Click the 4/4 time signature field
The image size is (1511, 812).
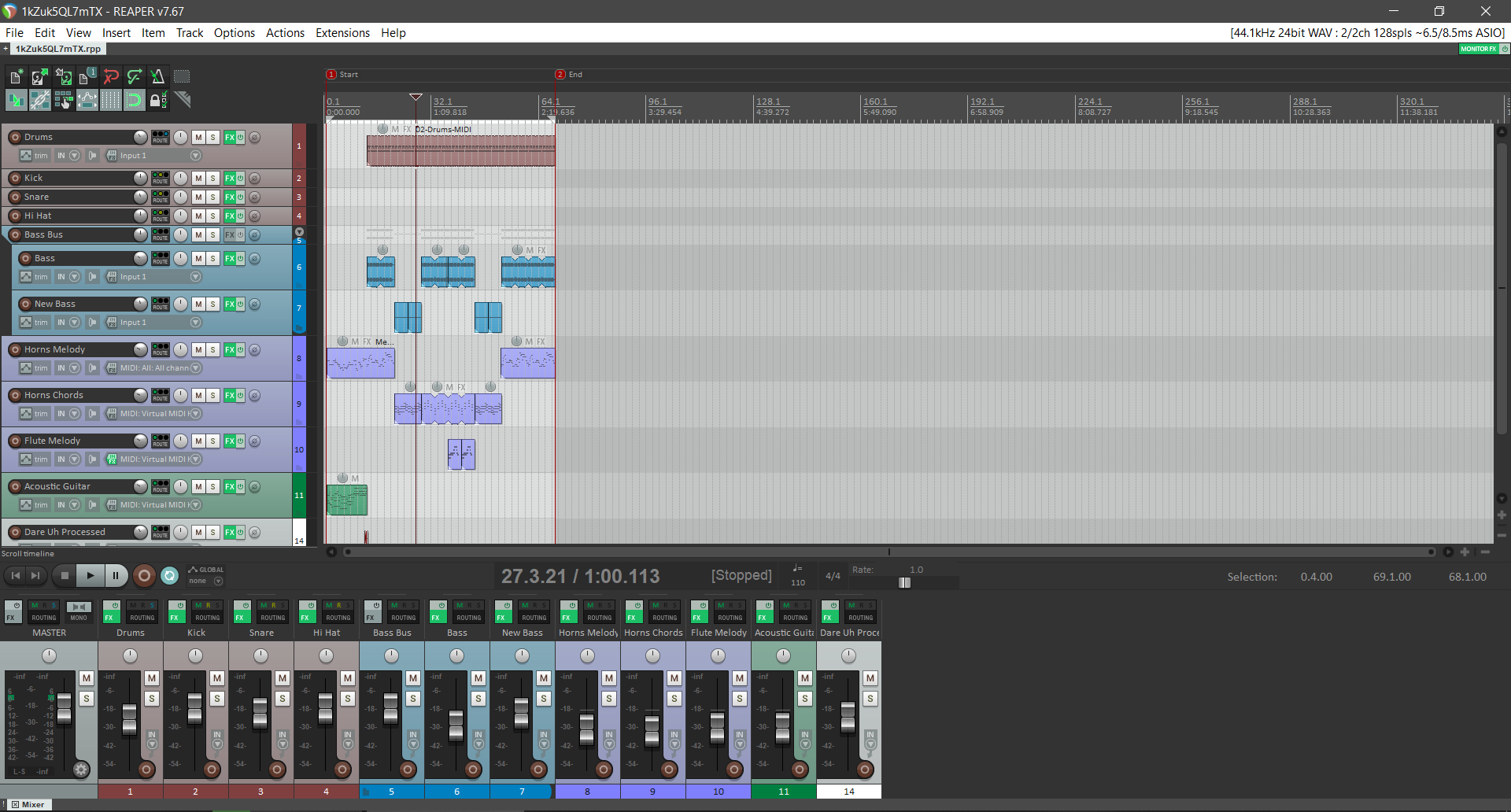pos(833,576)
